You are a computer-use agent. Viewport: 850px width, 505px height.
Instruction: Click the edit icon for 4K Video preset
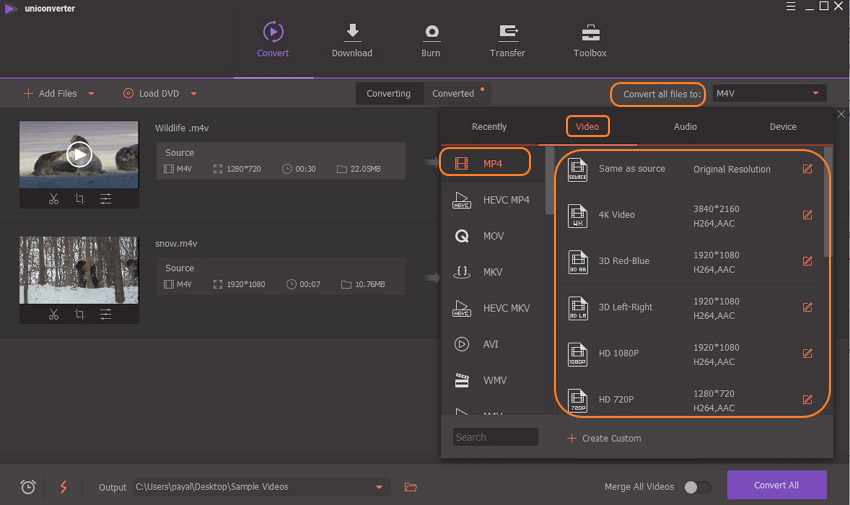807,215
